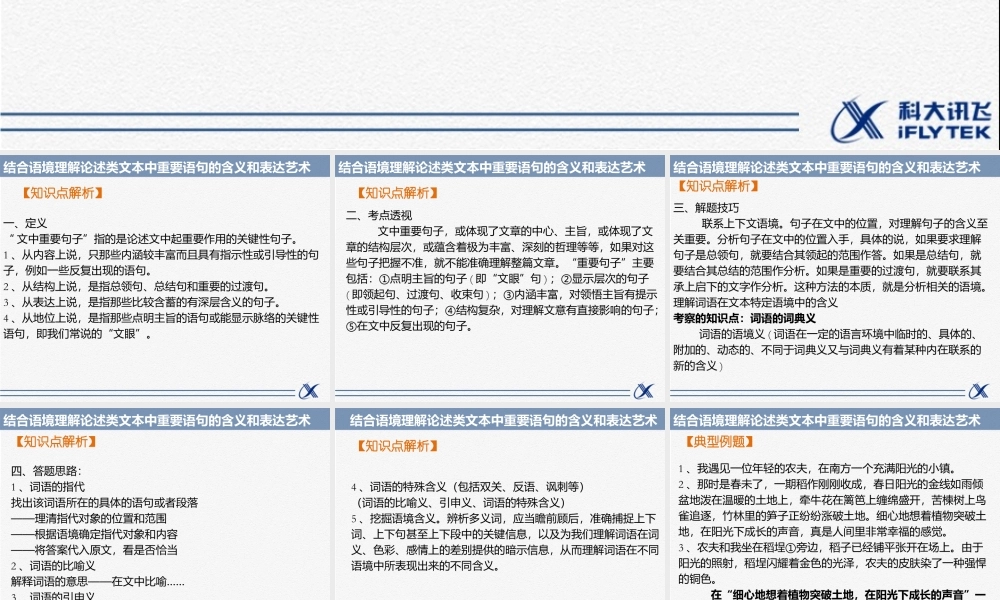Click the line ——将答案代入原文，看是否恰当
The width and height of the screenshot is (1000, 600).
(x=94, y=550)
